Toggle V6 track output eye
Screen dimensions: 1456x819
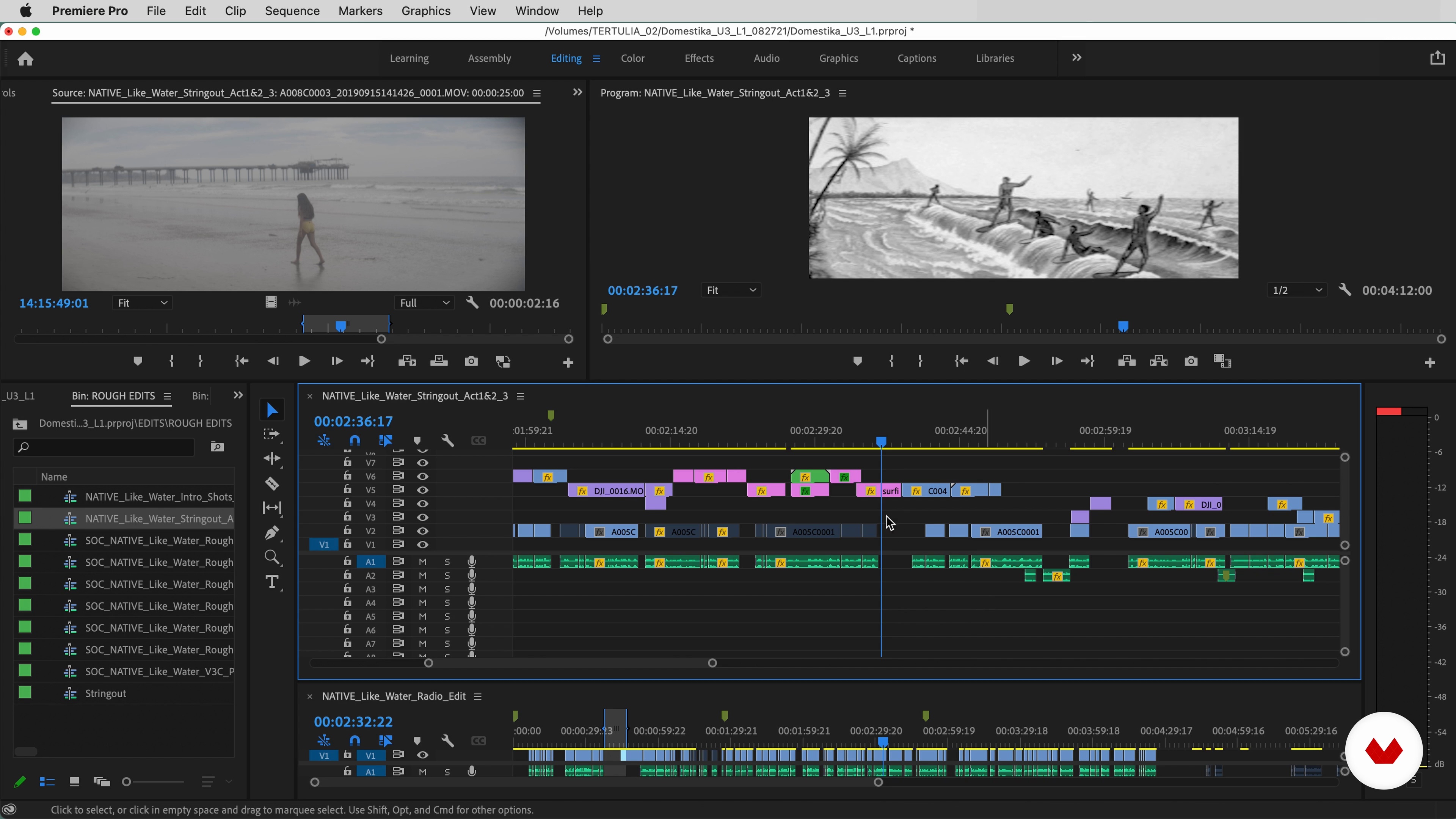(422, 477)
